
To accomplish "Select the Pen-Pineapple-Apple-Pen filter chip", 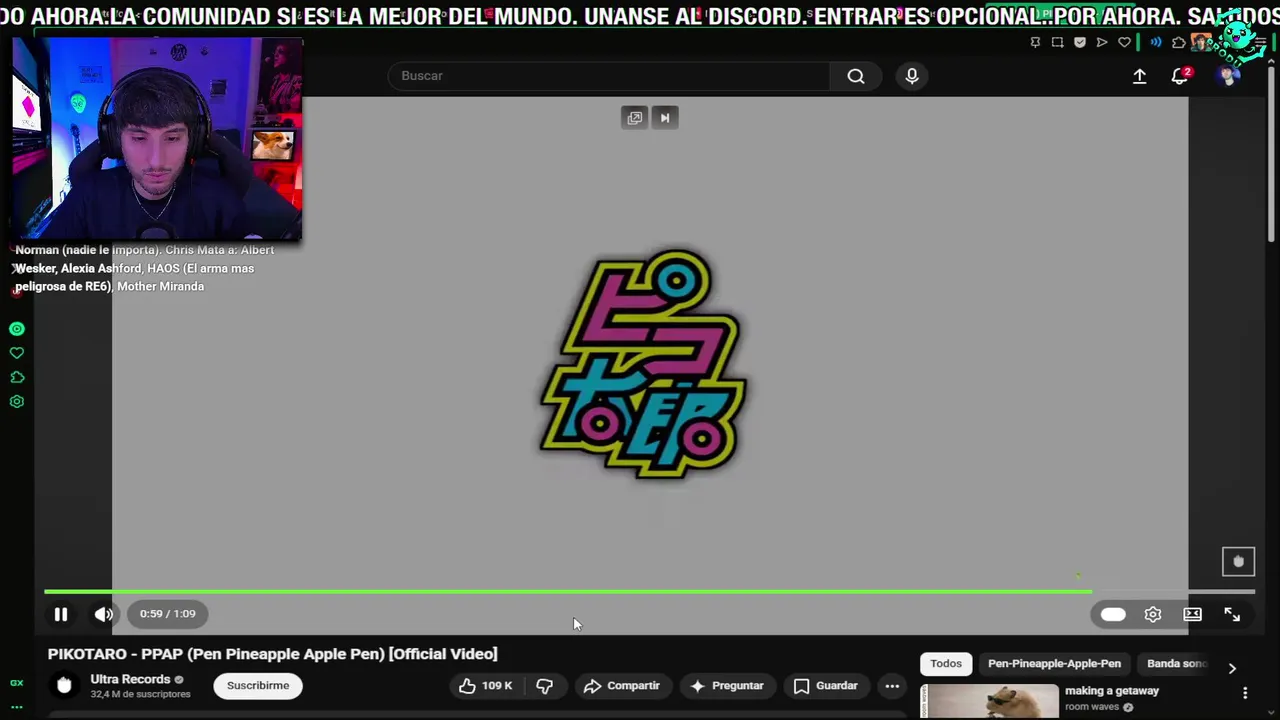I will click(1054, 664).
